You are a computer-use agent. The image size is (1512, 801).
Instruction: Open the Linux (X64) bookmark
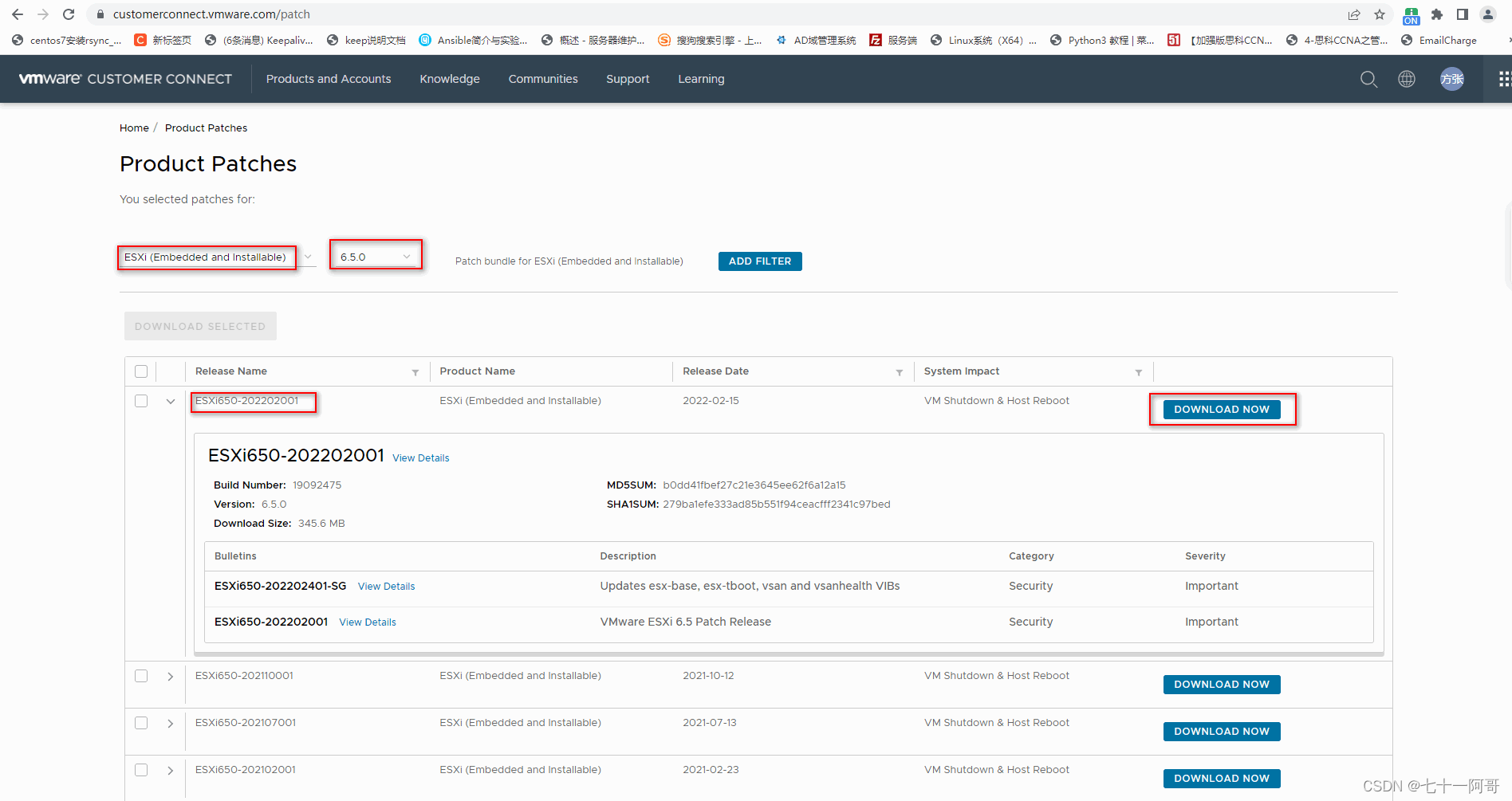tap(983, 40)
